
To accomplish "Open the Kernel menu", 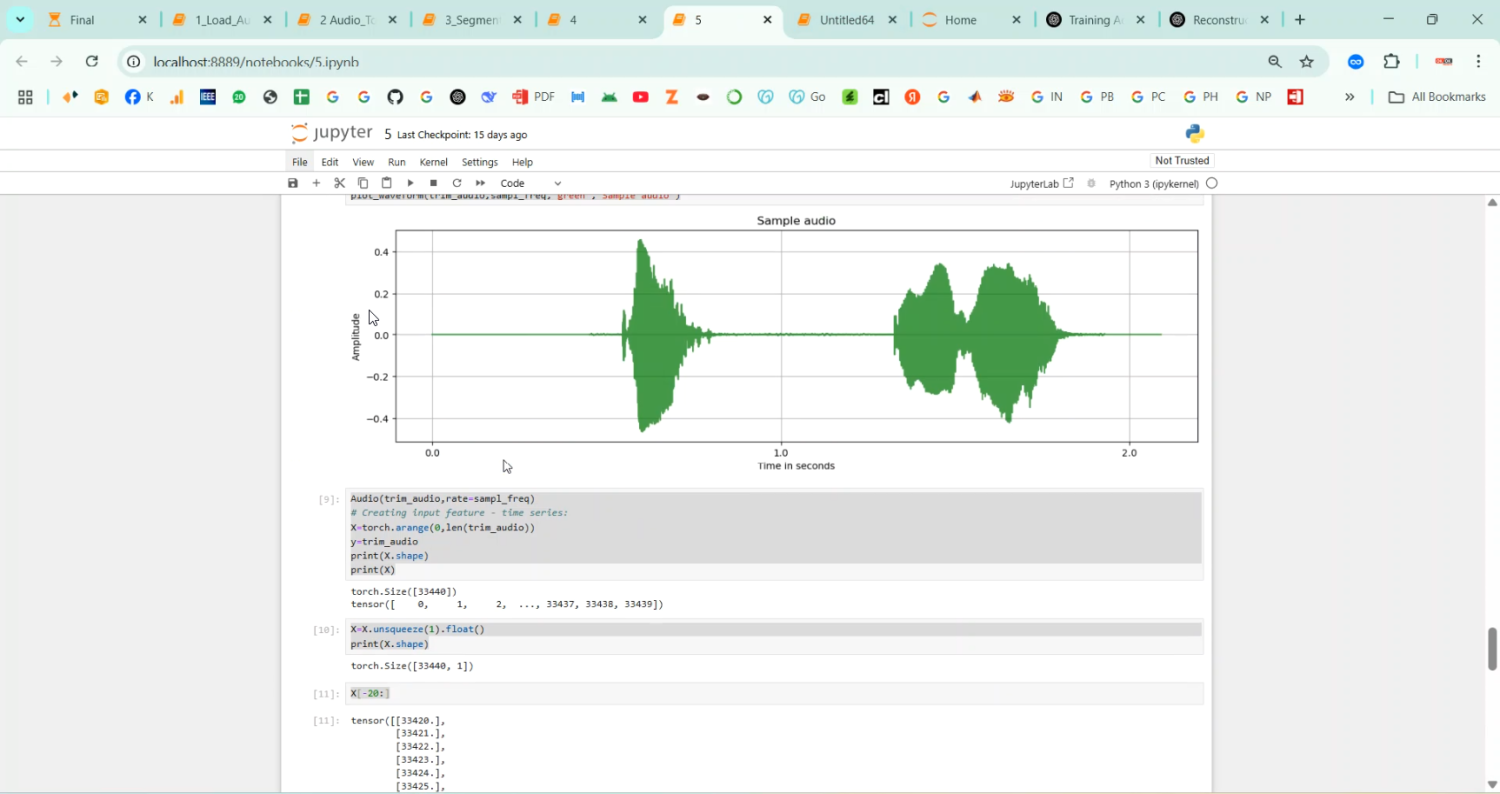I will 433,161.
